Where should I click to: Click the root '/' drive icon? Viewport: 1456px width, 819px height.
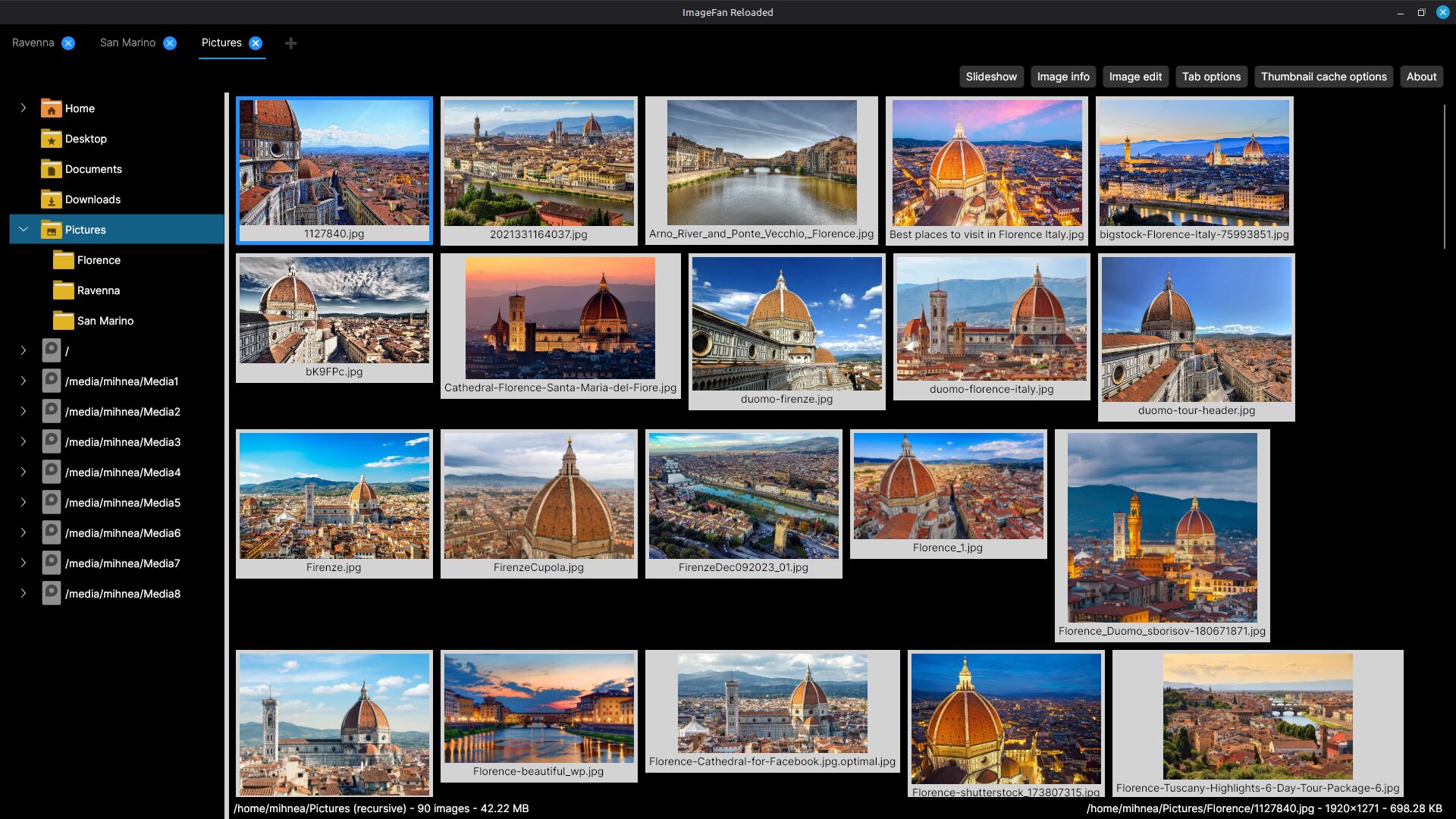point(51,351)
